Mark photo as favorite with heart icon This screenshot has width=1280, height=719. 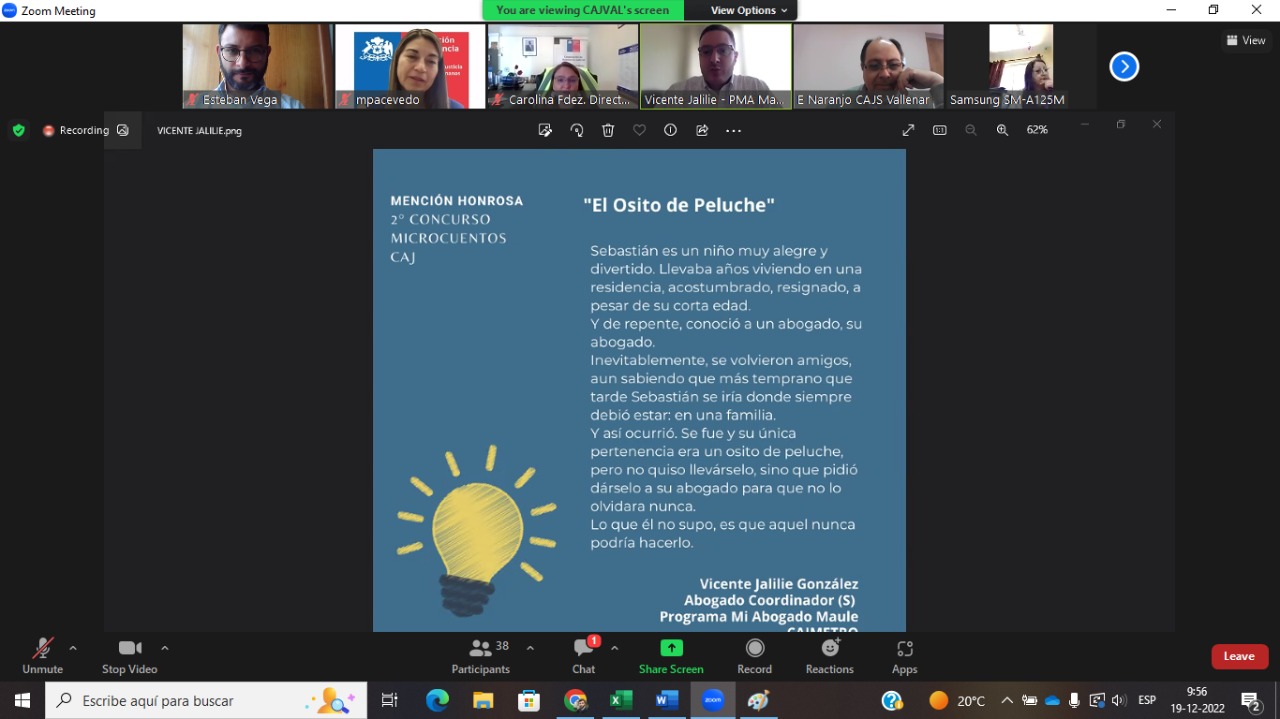click(639, 130)
